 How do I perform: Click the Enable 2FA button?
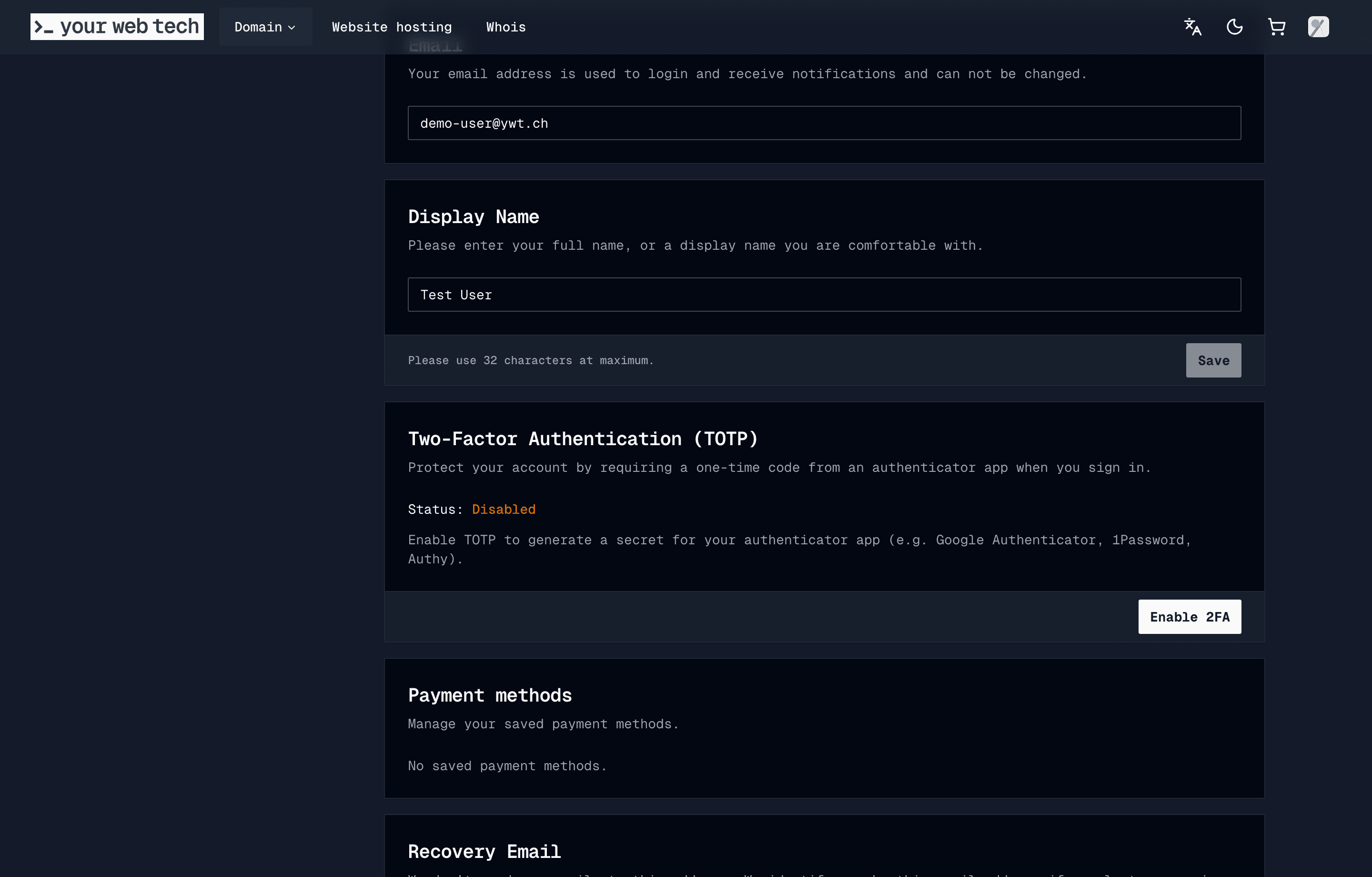click(x=1190, y=617)
